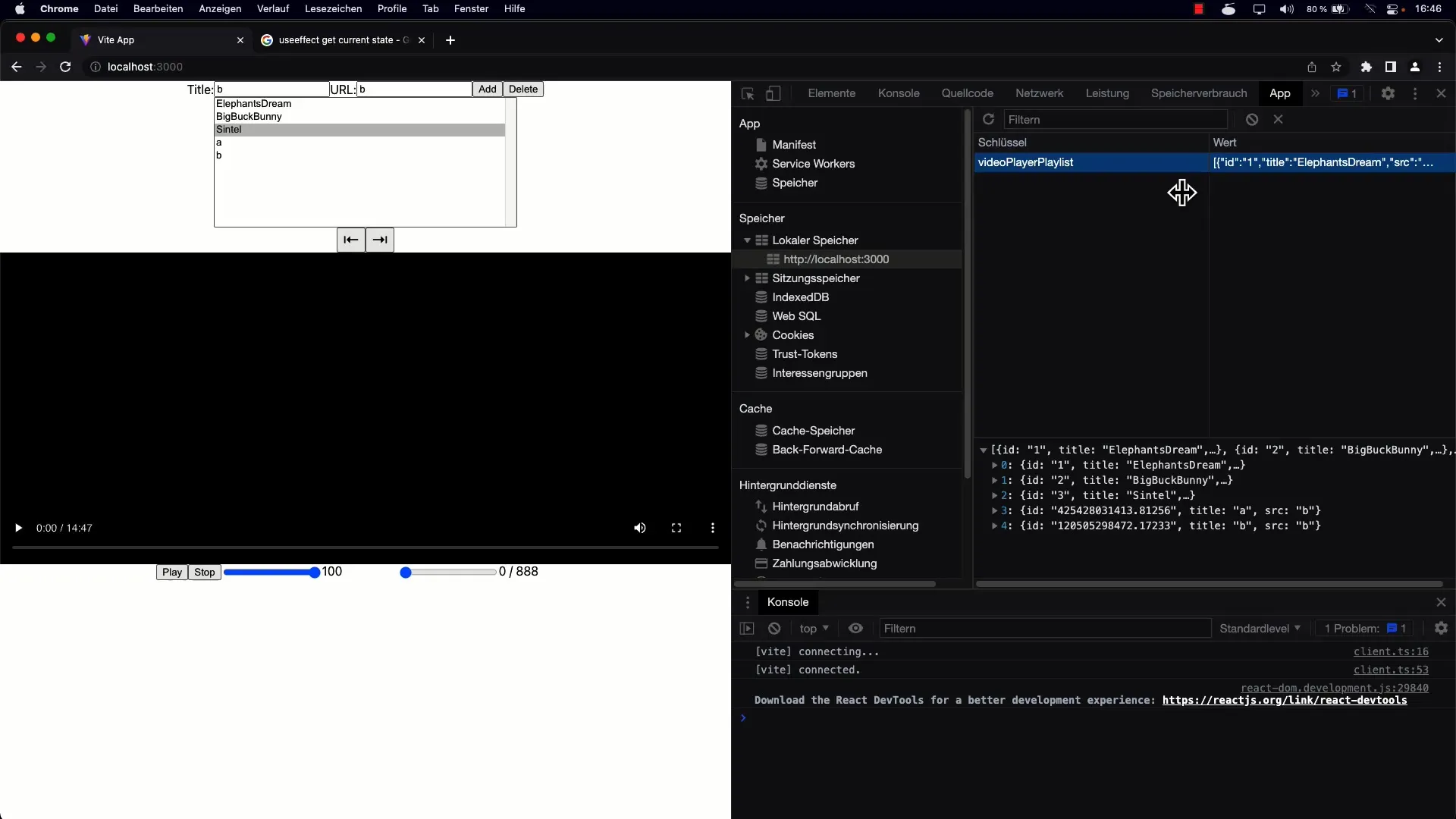This screenshot has height=819, width=1456.
Task: Switch to the Konsole DevTools tab
Action: tap(899, 93)
